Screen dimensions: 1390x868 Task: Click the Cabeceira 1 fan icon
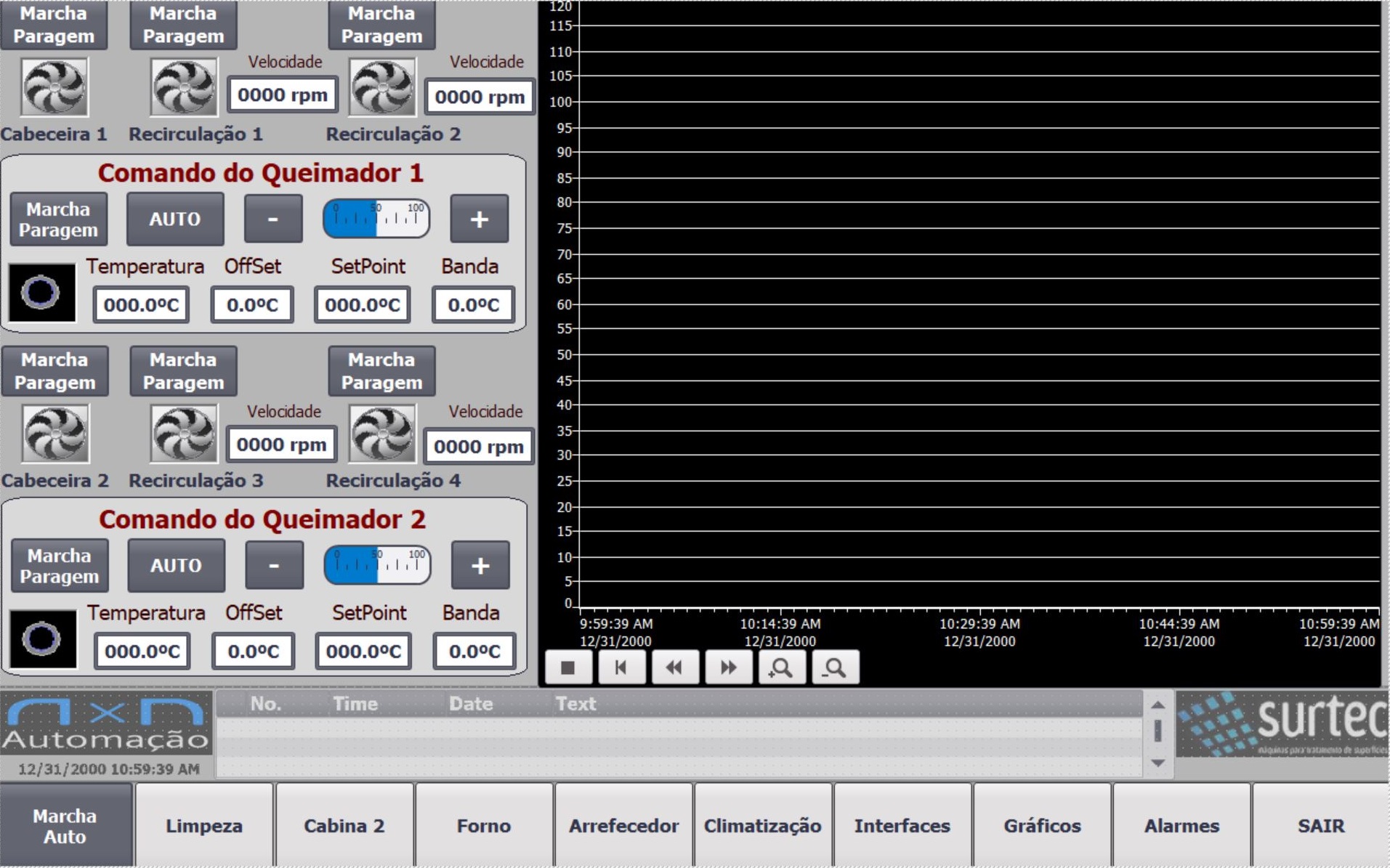54,88
